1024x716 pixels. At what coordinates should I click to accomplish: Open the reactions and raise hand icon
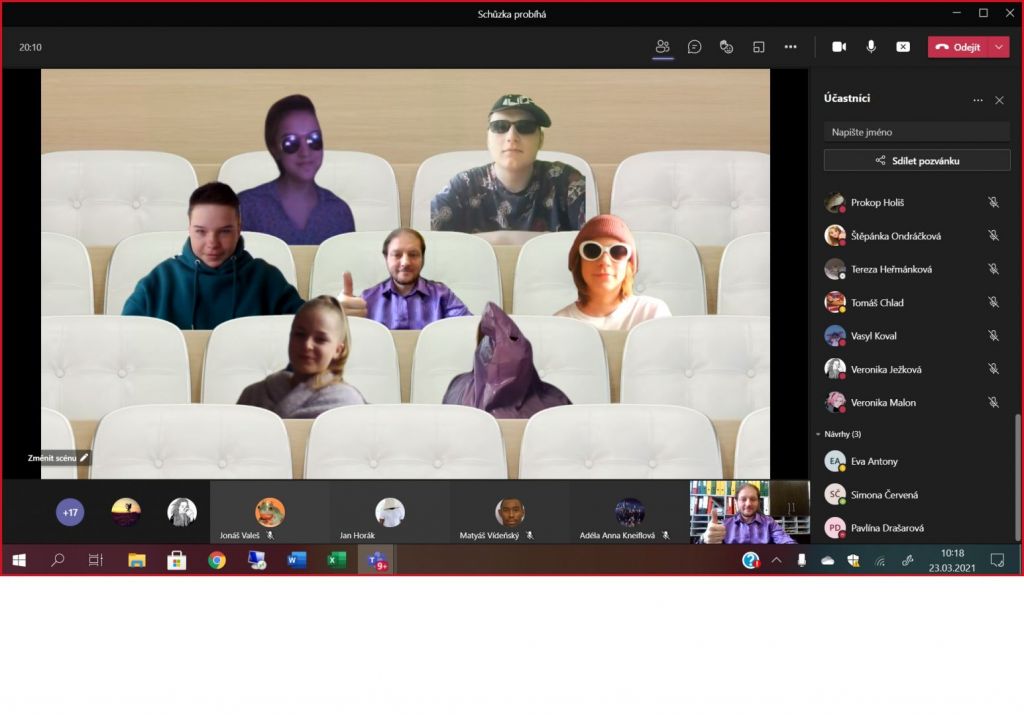click(x=727, y=47)
